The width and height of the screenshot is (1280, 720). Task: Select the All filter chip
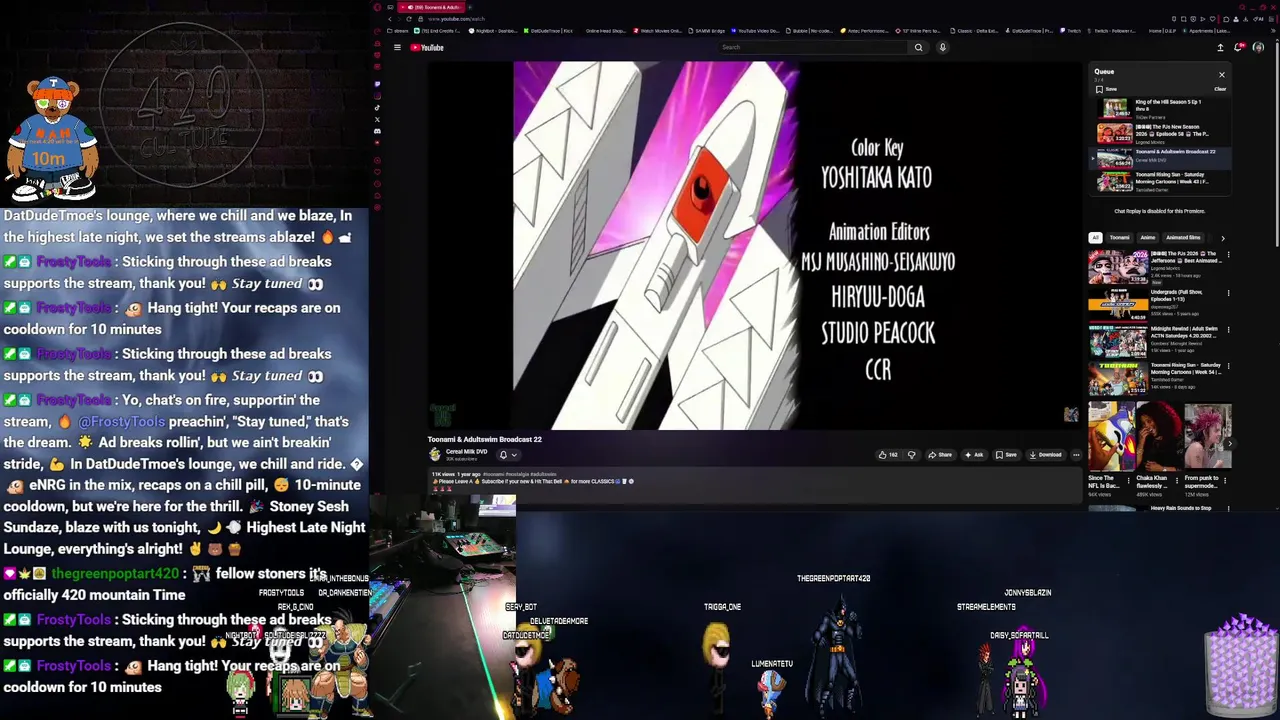(1095, 238)
